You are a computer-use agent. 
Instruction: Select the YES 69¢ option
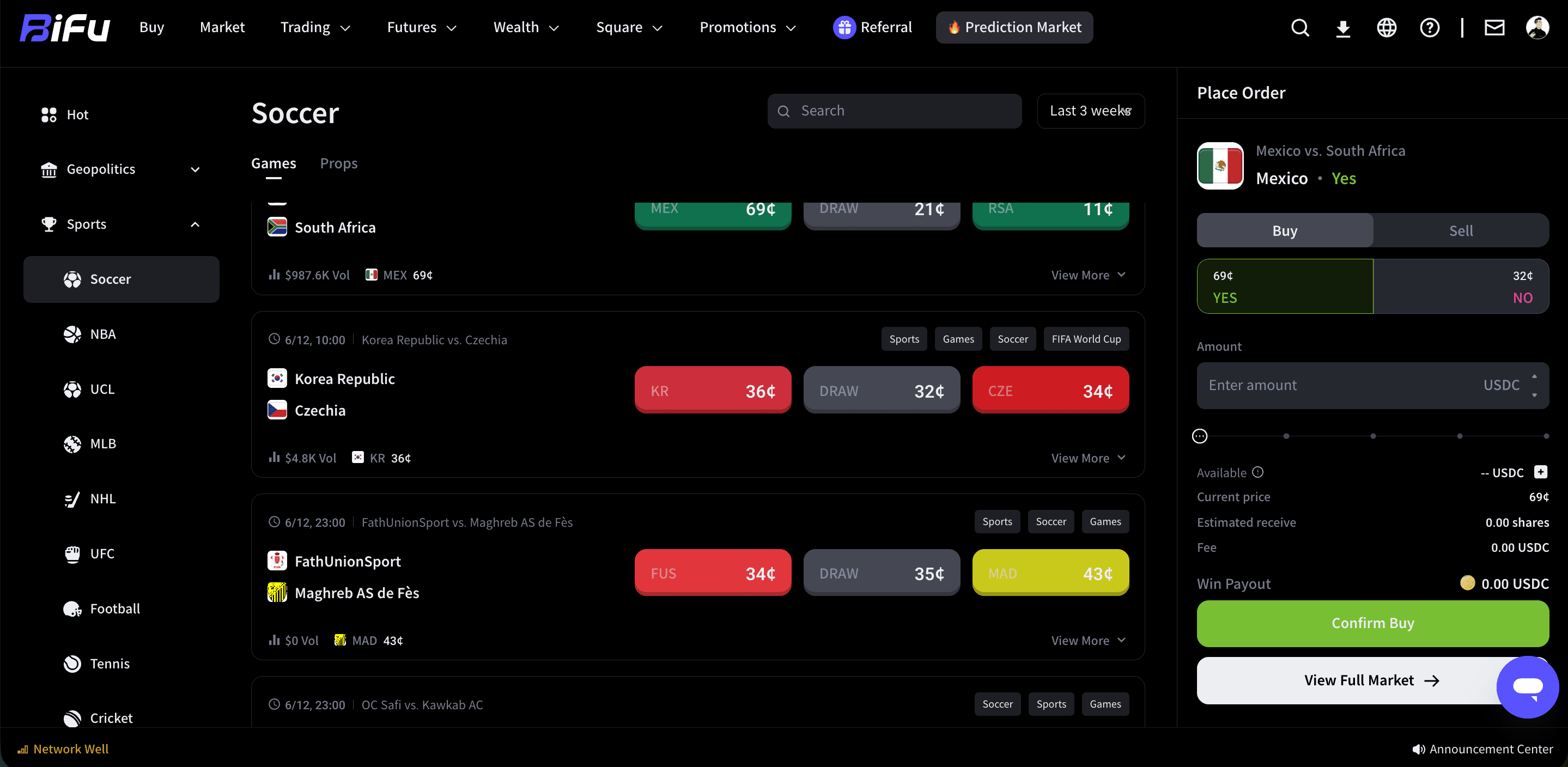[1284, 286]
